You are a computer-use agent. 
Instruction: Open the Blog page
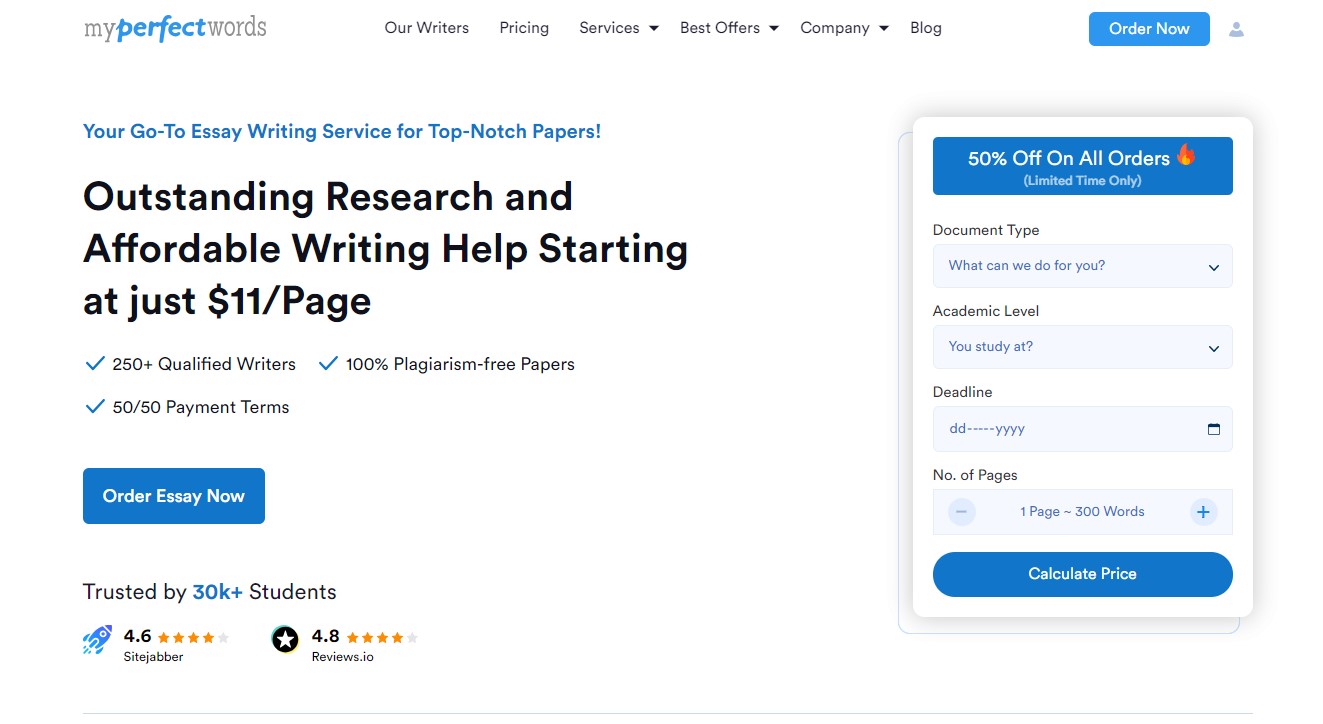click(925, 28)
